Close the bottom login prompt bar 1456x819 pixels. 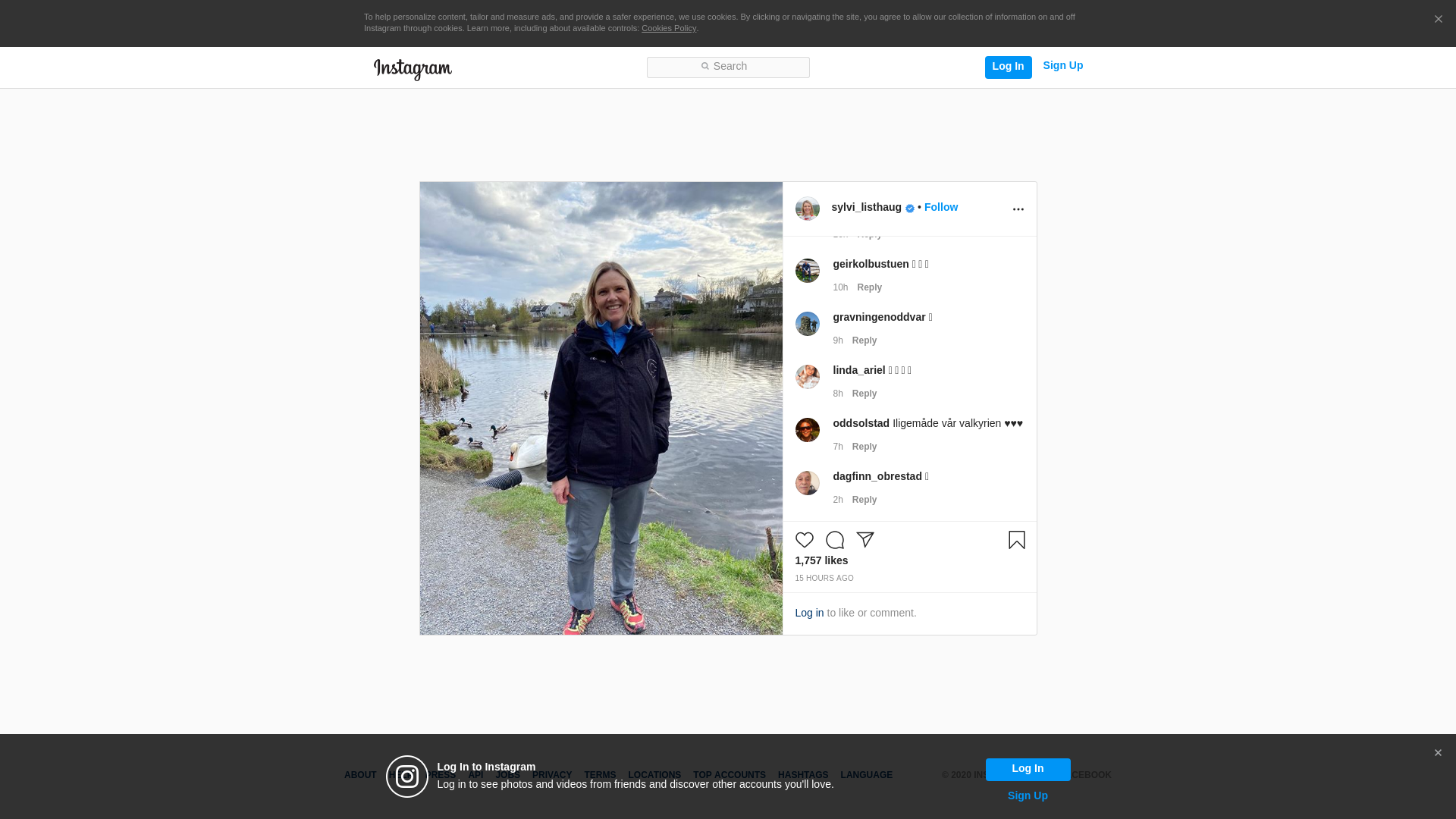pyautogui.click(x=1438, y=753)
